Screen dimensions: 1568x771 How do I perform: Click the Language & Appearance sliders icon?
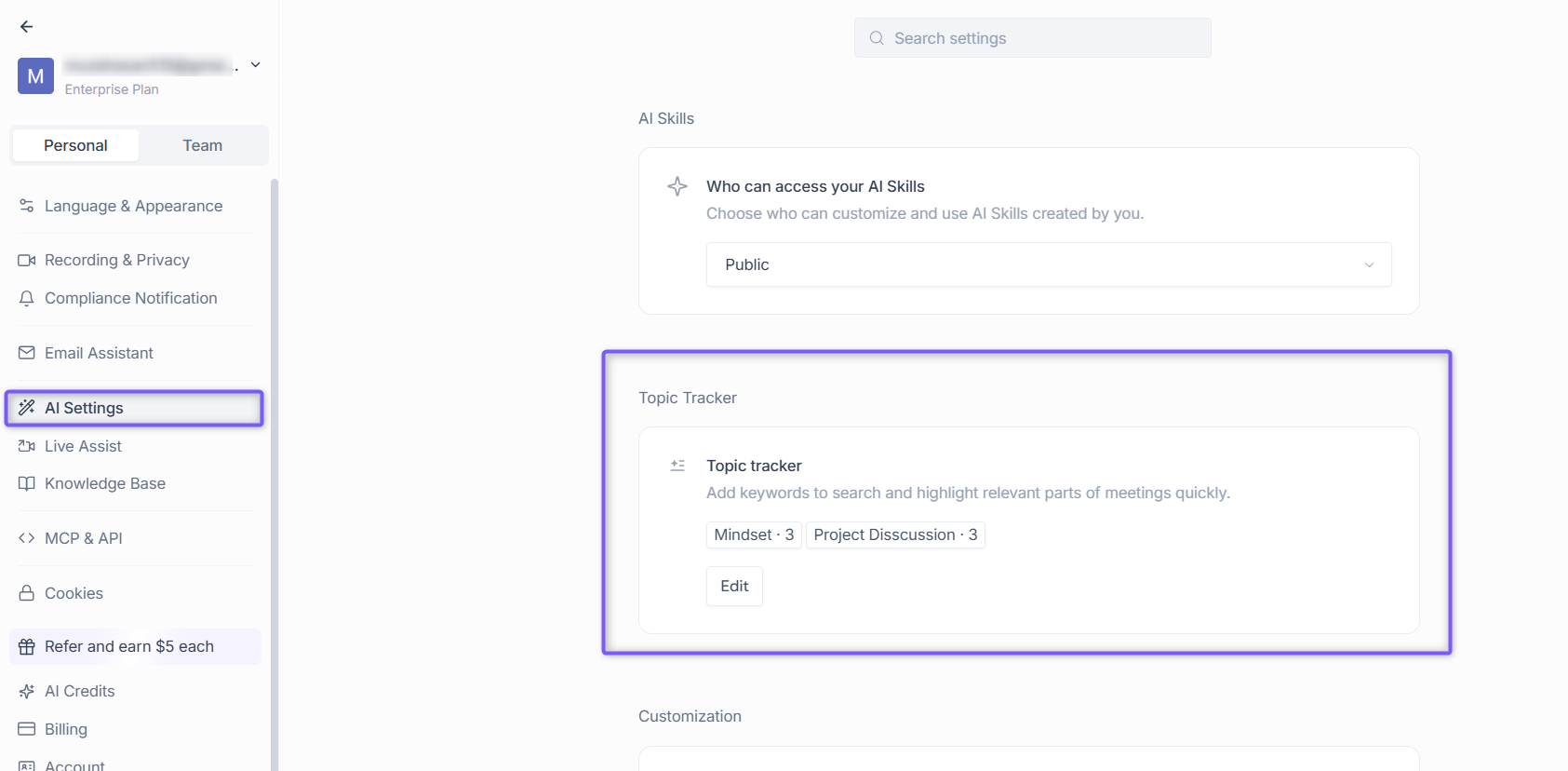[x=27, y=206]
